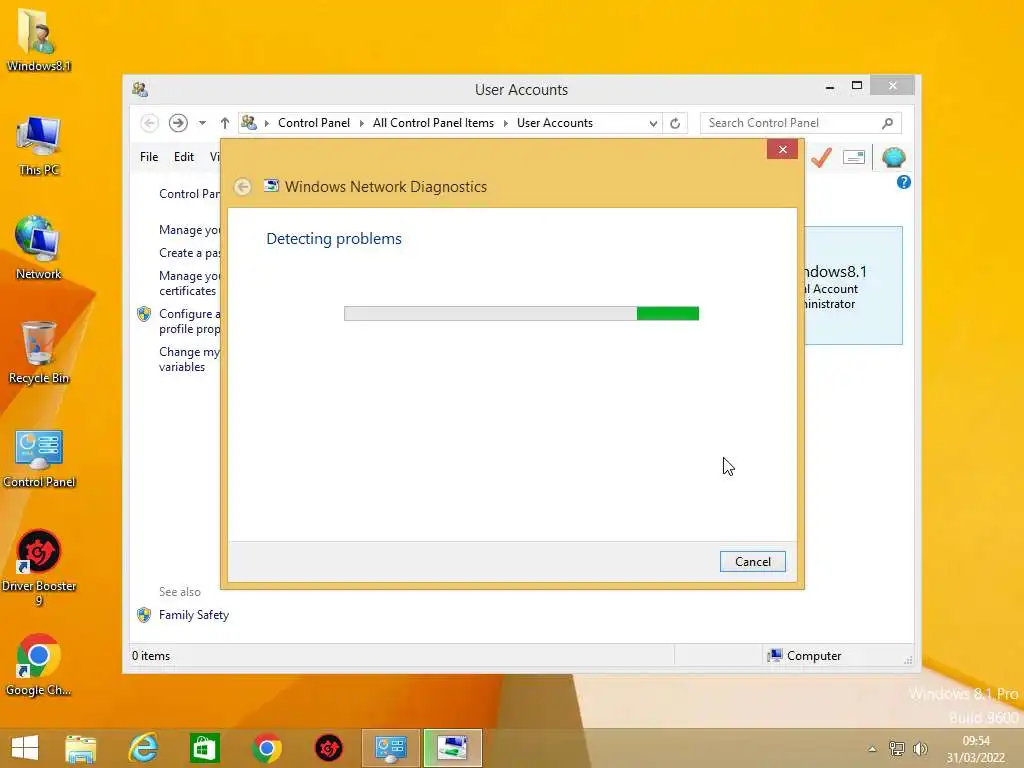The image size is (1024, 768).
Task: Show hidden tray icons arrow
Action: click(872, 749)
